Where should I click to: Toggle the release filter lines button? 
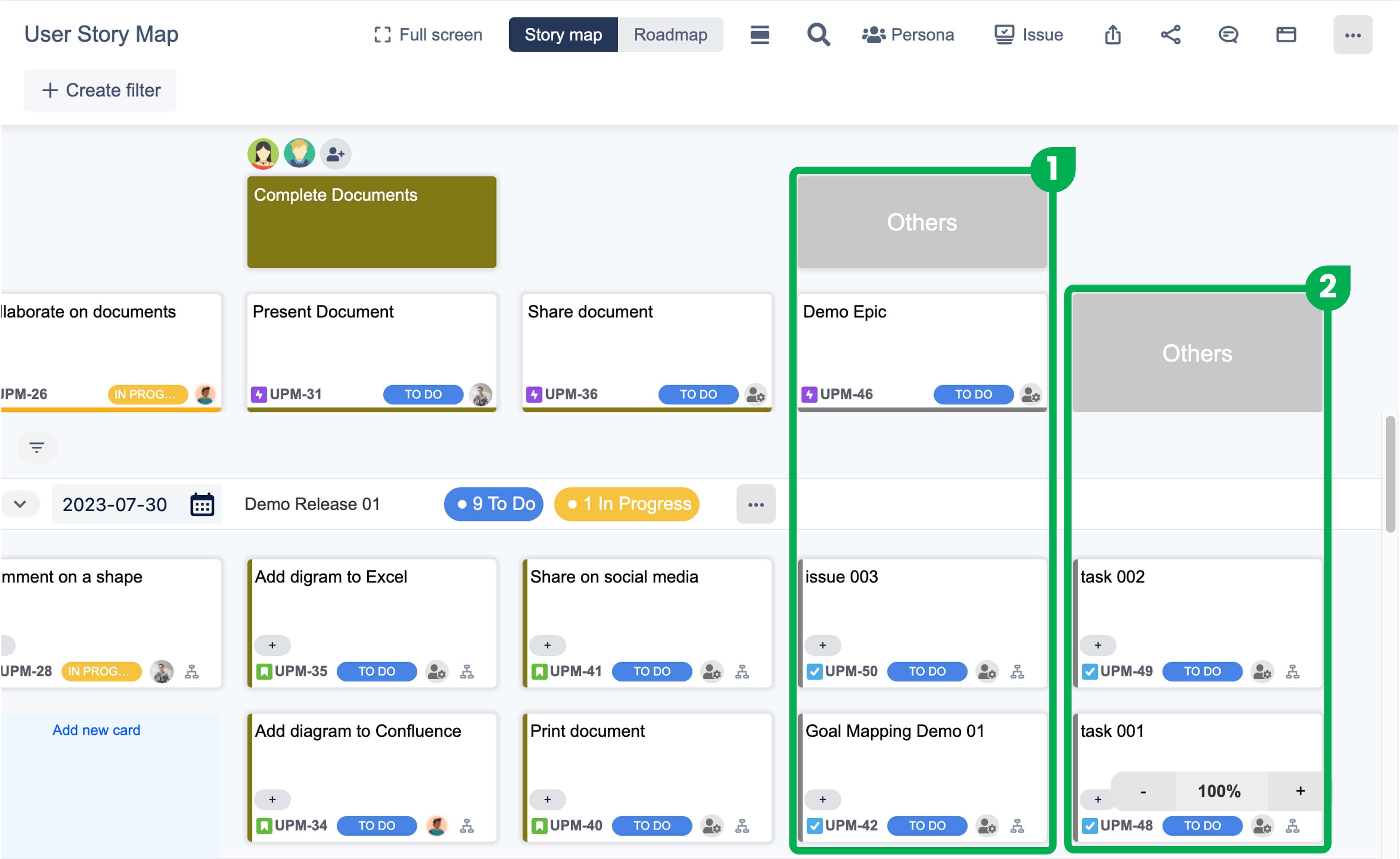37,448
